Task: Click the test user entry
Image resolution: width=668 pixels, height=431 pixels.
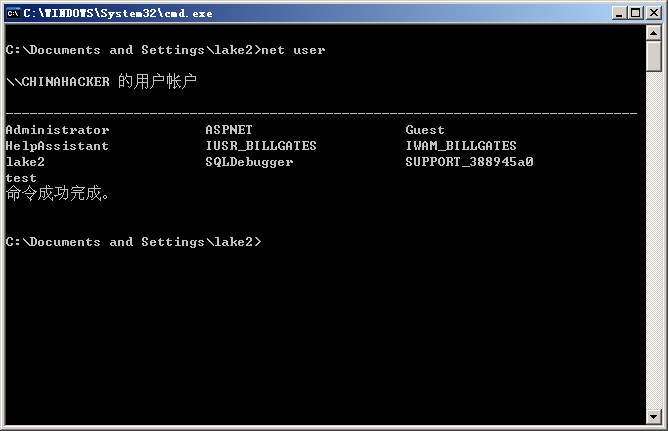Action: click(x=21, y=178)
